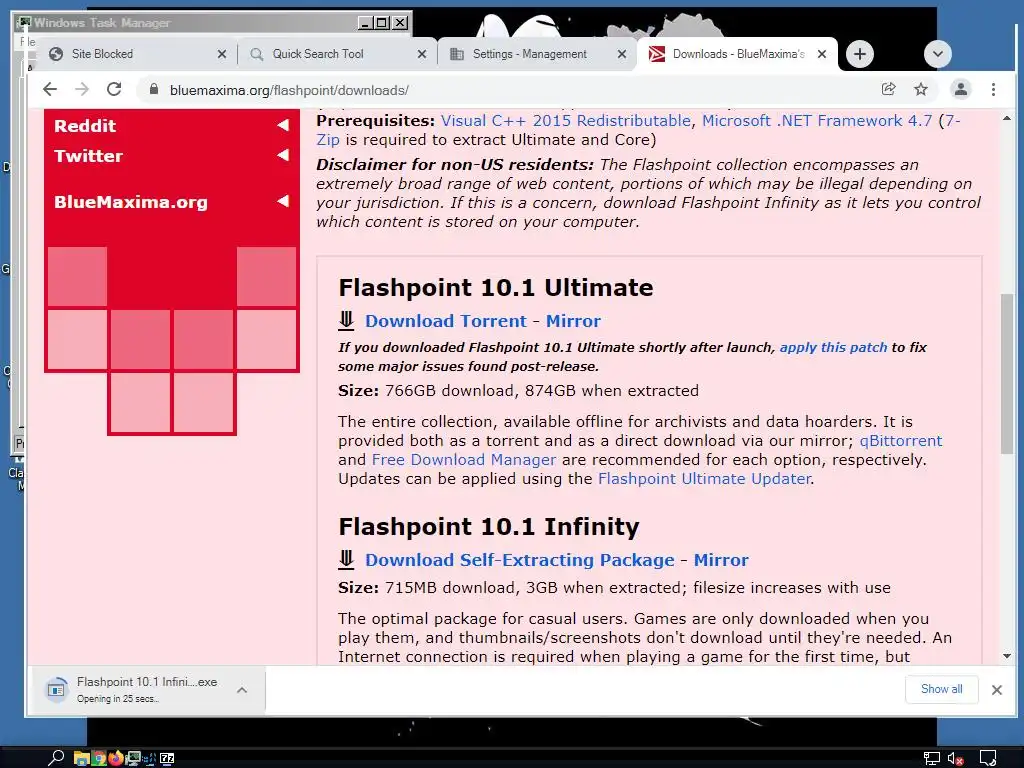Open the qBittorrent link
The width and height of the screenshot is (1024, 768).
901,441
